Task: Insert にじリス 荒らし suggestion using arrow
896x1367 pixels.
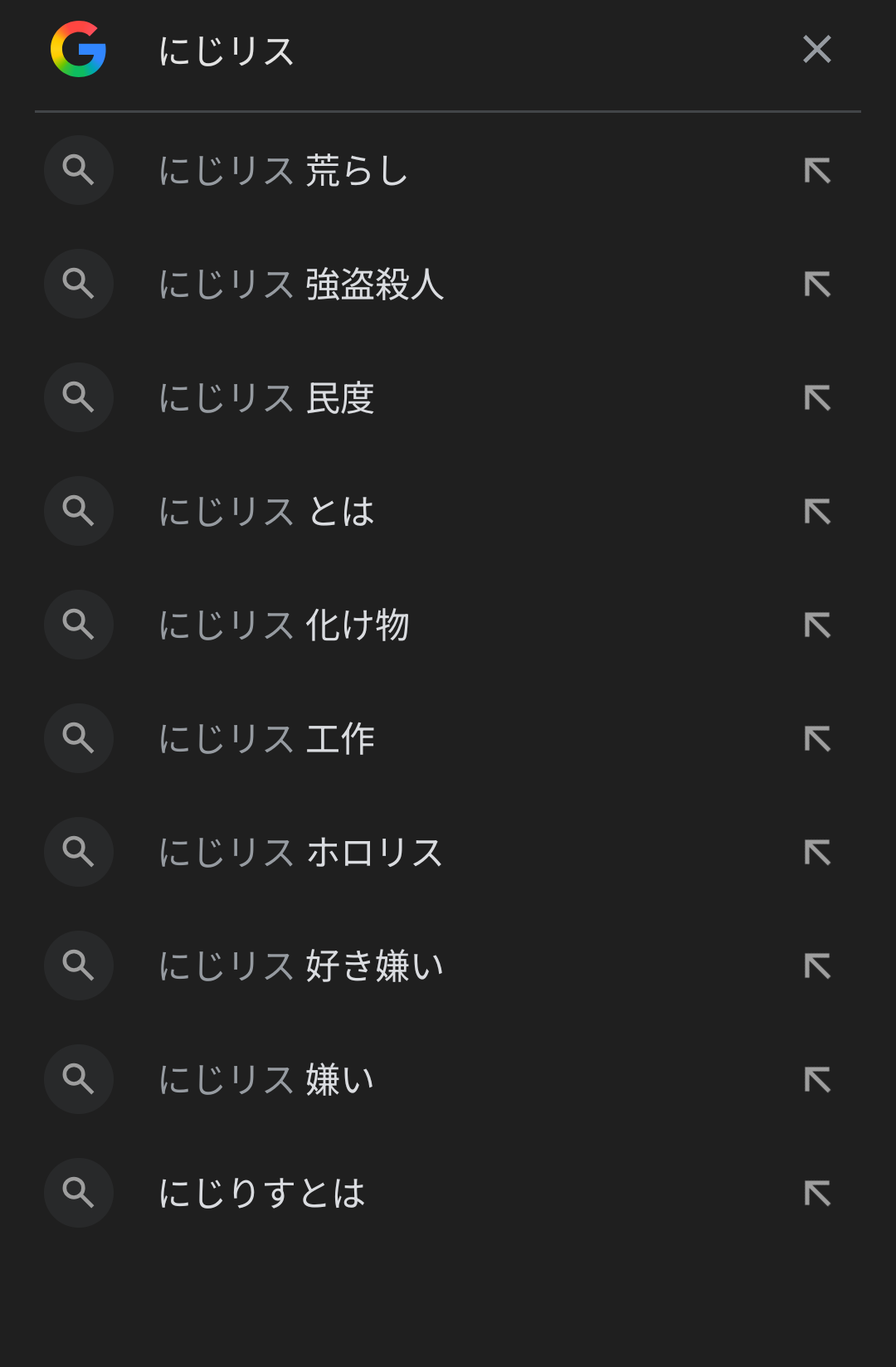Action: (x=817, y=171)
